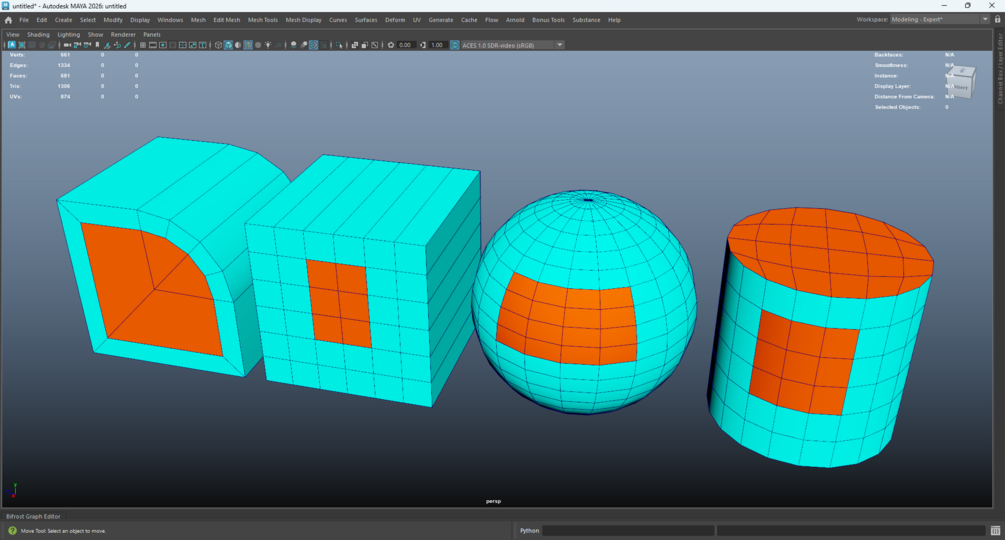Toggle use all lights bulb icon

[268, 45]
